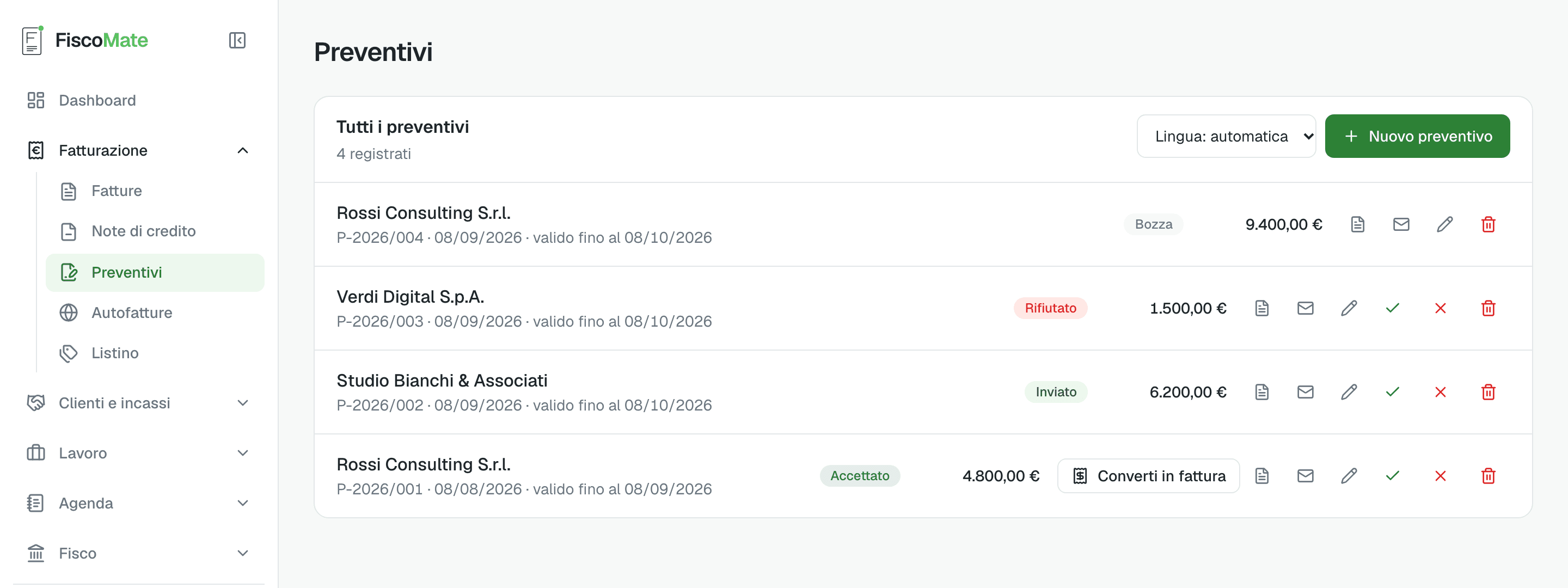Email the Verdi Digital S.p.A. quote
The width and height of the screenshot is (1568, 588).
tap(1305, 309)
